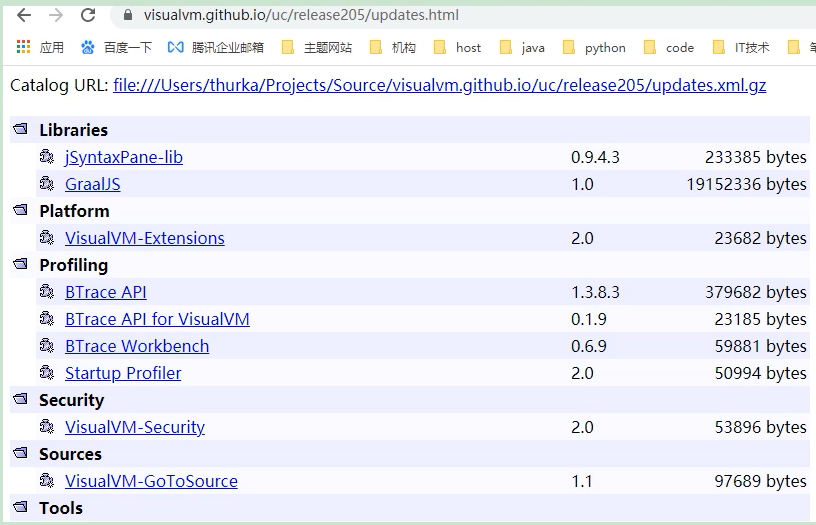Open the 应用 apps shortcut

40,47
